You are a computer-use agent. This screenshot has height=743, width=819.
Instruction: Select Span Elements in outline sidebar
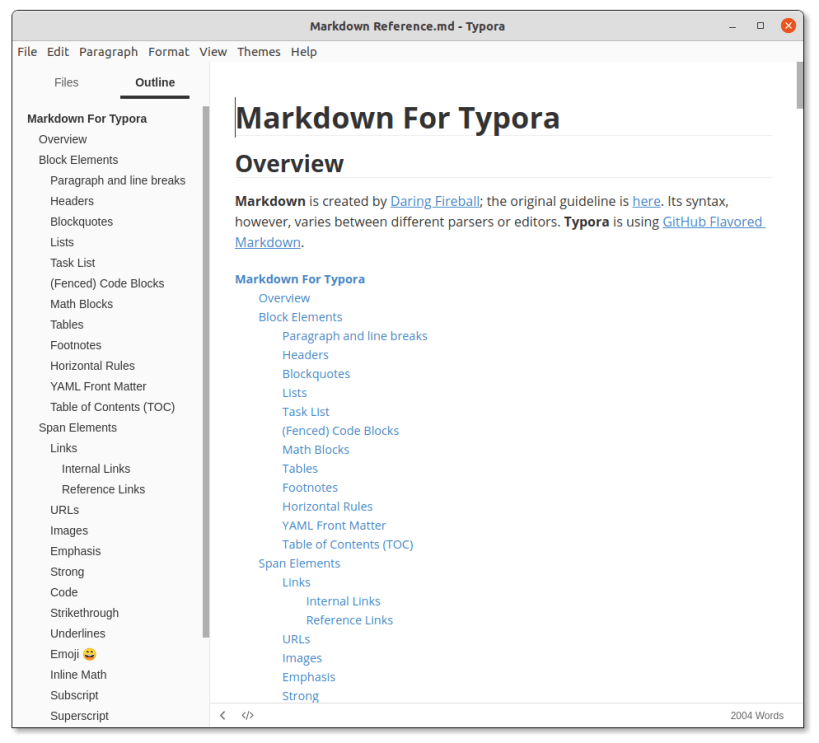point(78,427)
